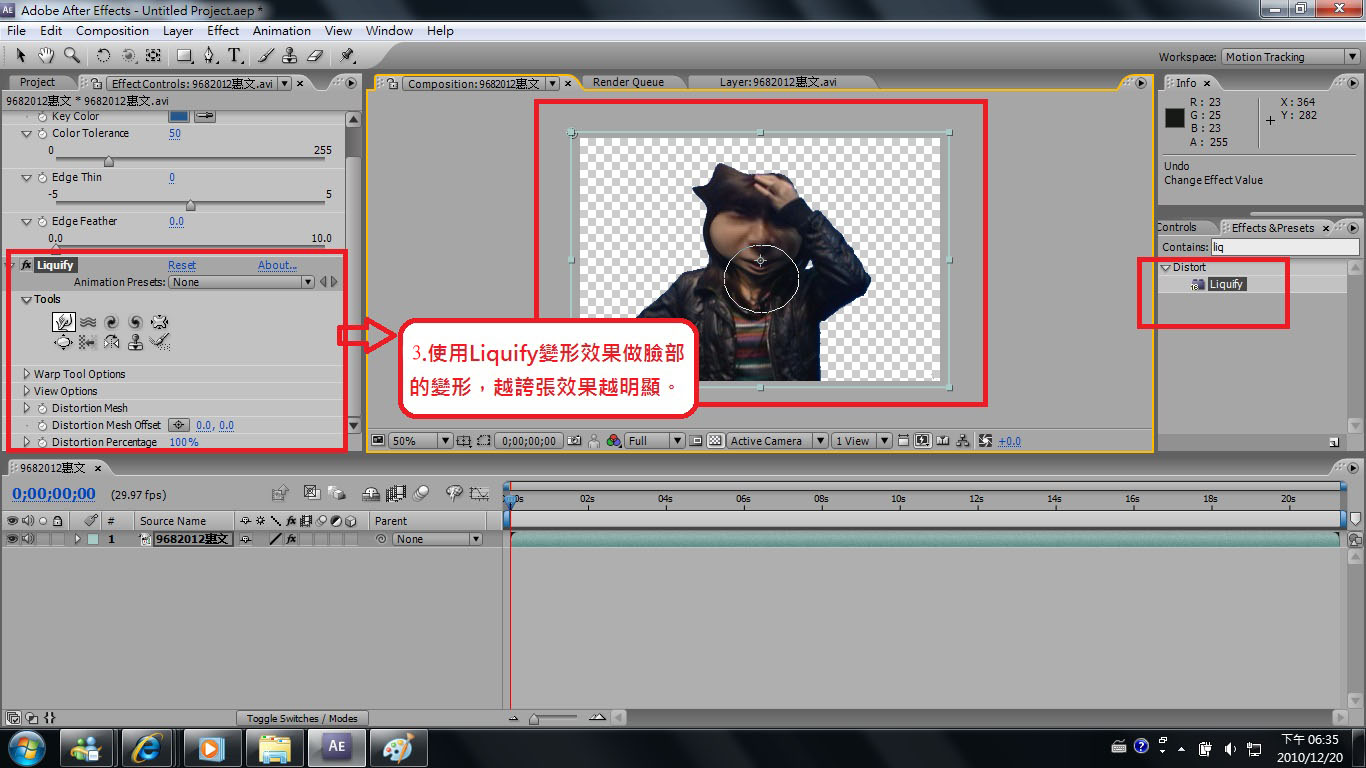The width and height of the screenshot is (1366, 768).
Task: Collapse the Distort category in Effects & Presets
Action: pos(1166,267)
